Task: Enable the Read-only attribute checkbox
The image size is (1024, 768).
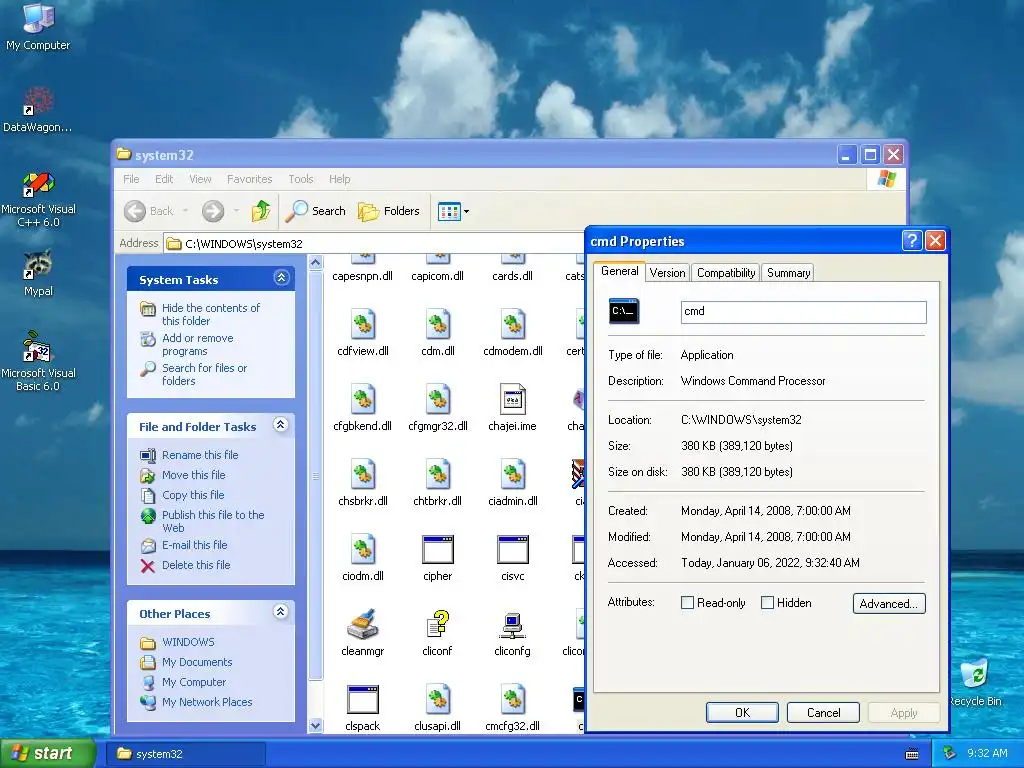Action: (687, 603)
